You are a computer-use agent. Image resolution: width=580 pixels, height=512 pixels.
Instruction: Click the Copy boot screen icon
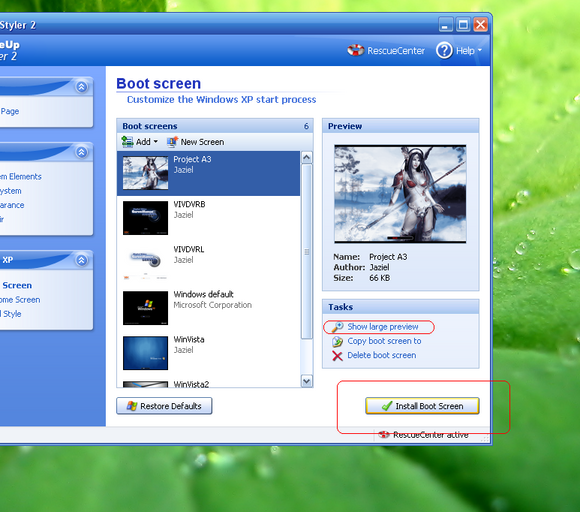click(337, 341)
